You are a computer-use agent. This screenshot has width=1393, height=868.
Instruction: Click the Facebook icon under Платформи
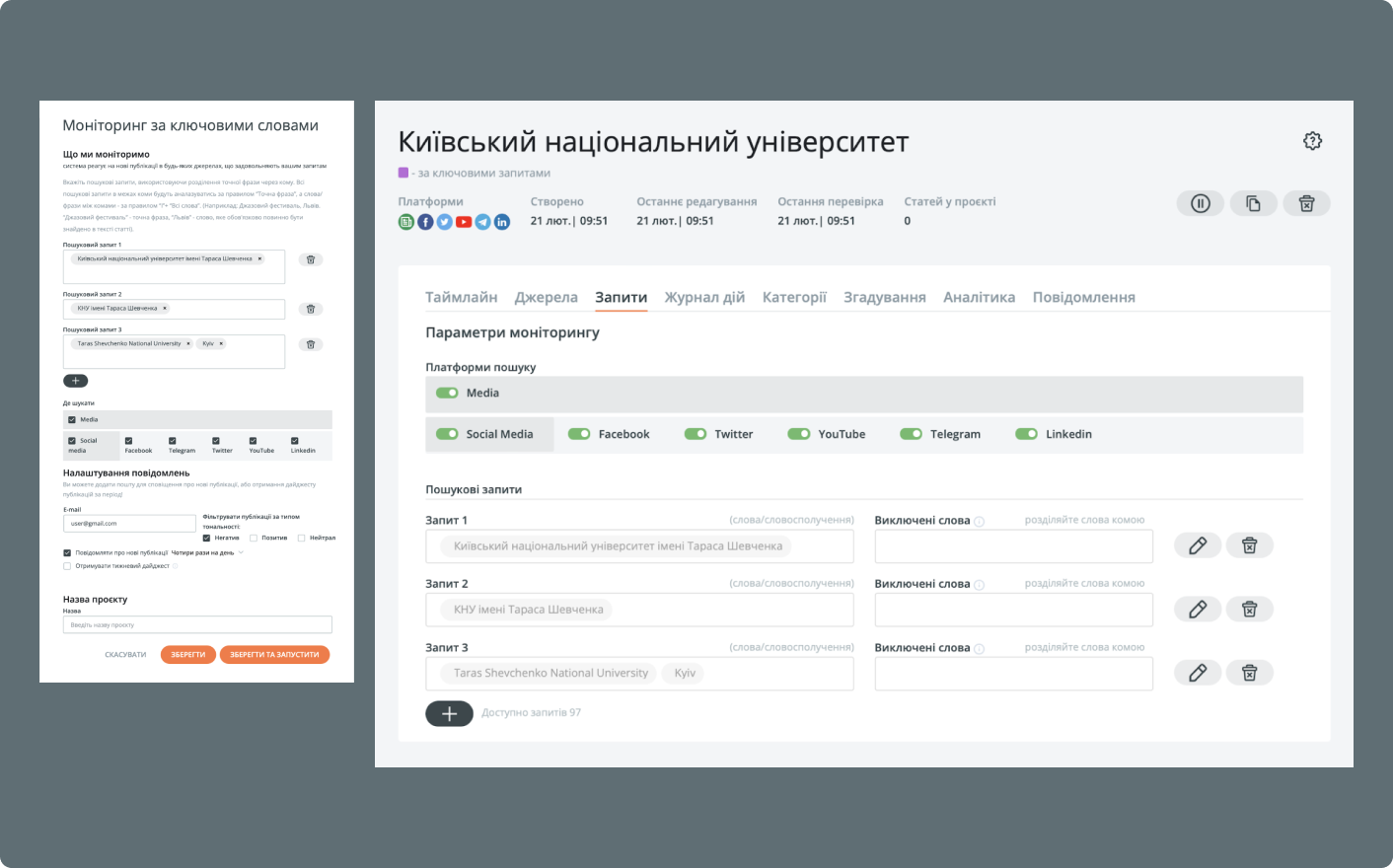tap(425, 222)
